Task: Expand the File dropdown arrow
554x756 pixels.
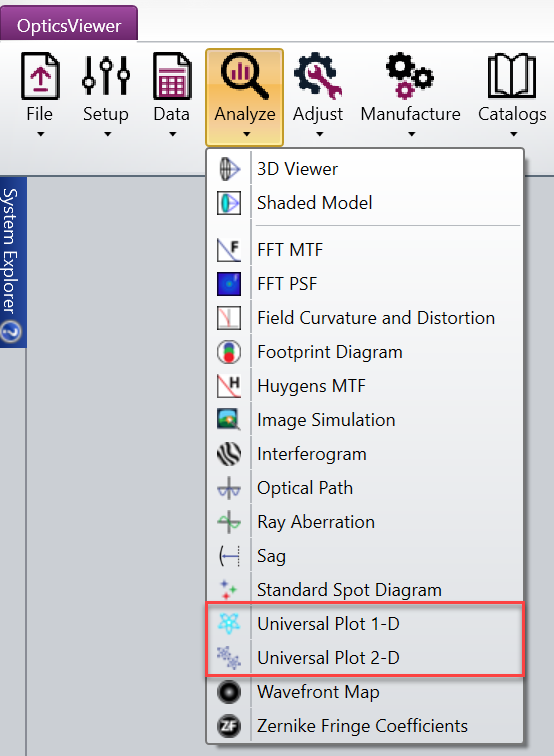Action: tap(41, 135)
